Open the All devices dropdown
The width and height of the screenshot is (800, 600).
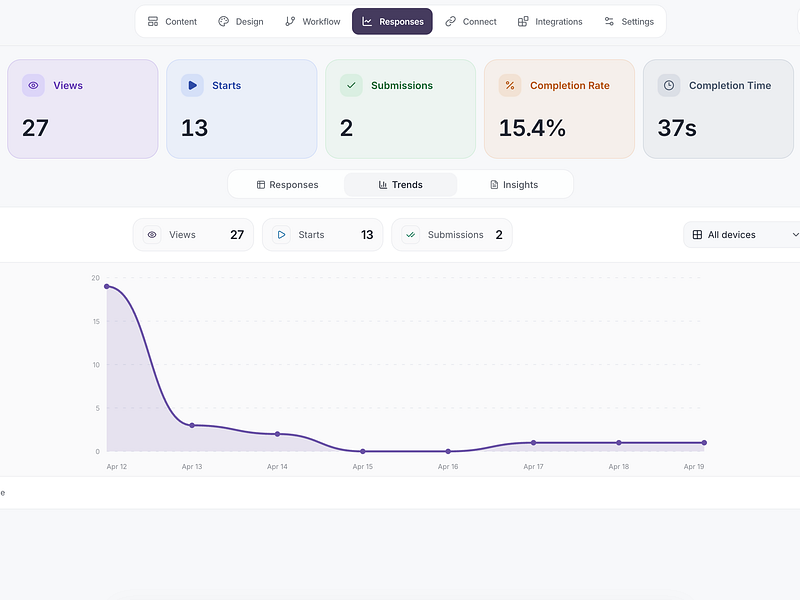point(742,235)
